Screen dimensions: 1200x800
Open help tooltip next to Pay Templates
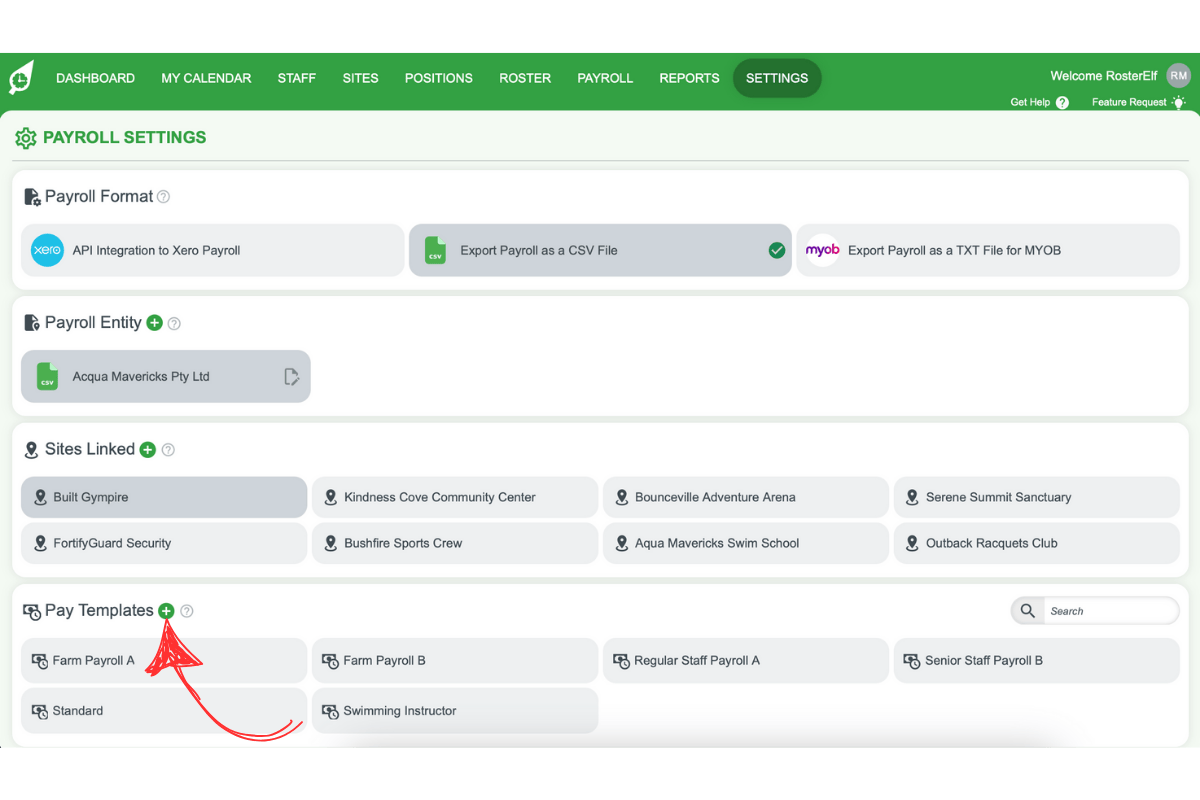click(187, 610)
